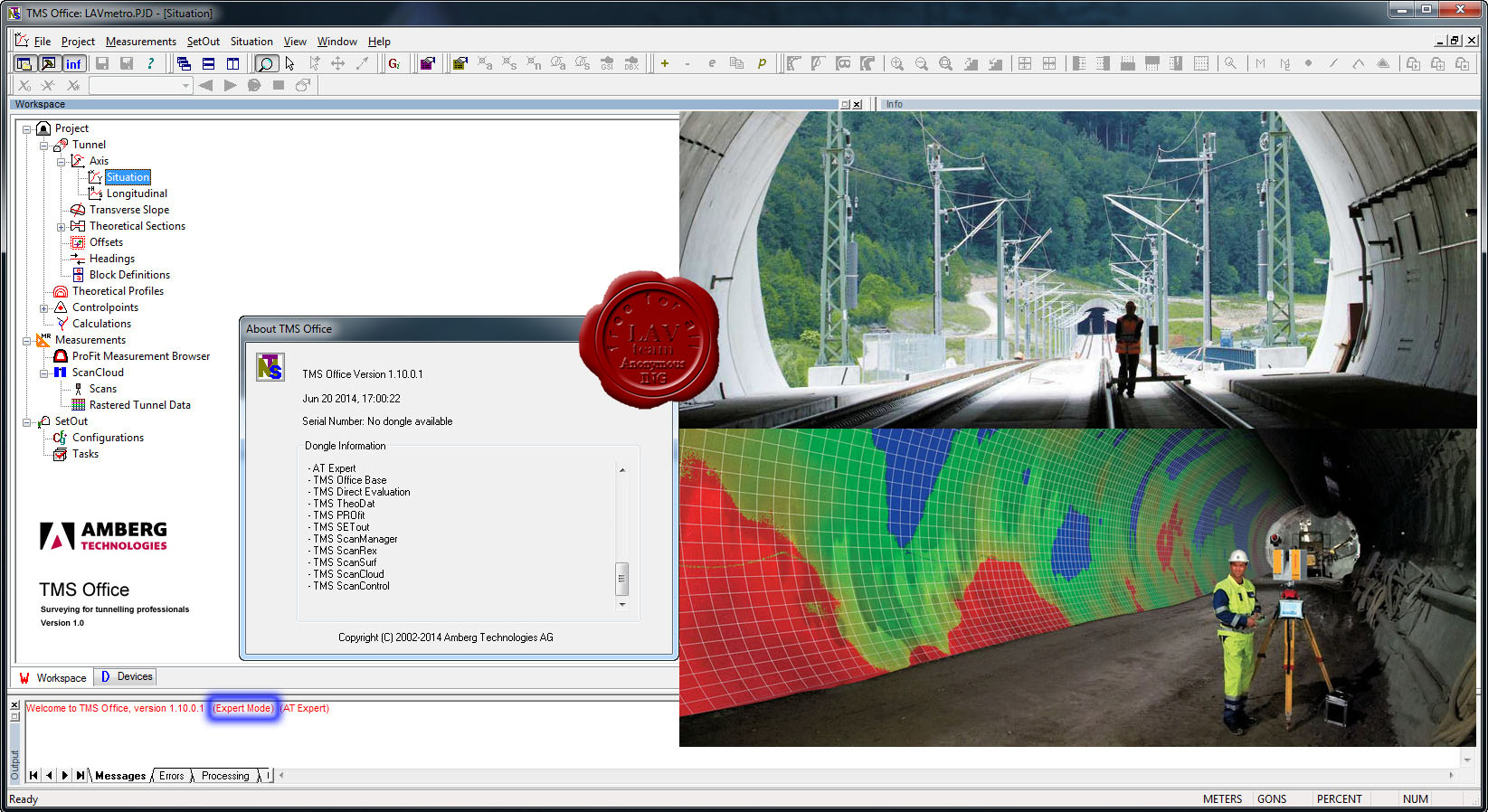Click the green plus add icon
Image resolution: width=1488 pixels, height=812 pixels.
[665, 63]
